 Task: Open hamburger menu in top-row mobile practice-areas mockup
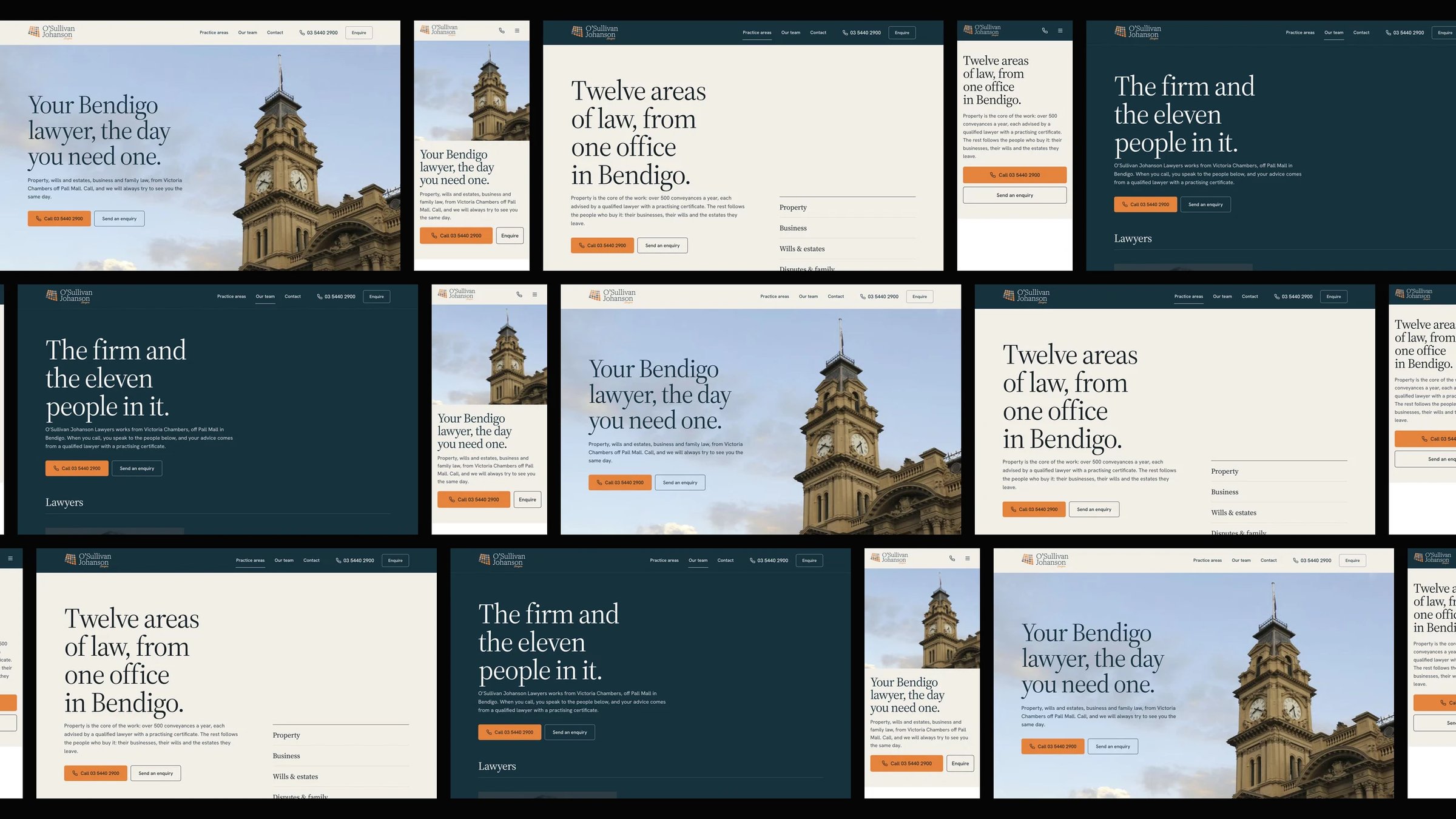click(x=1060, y=30)
